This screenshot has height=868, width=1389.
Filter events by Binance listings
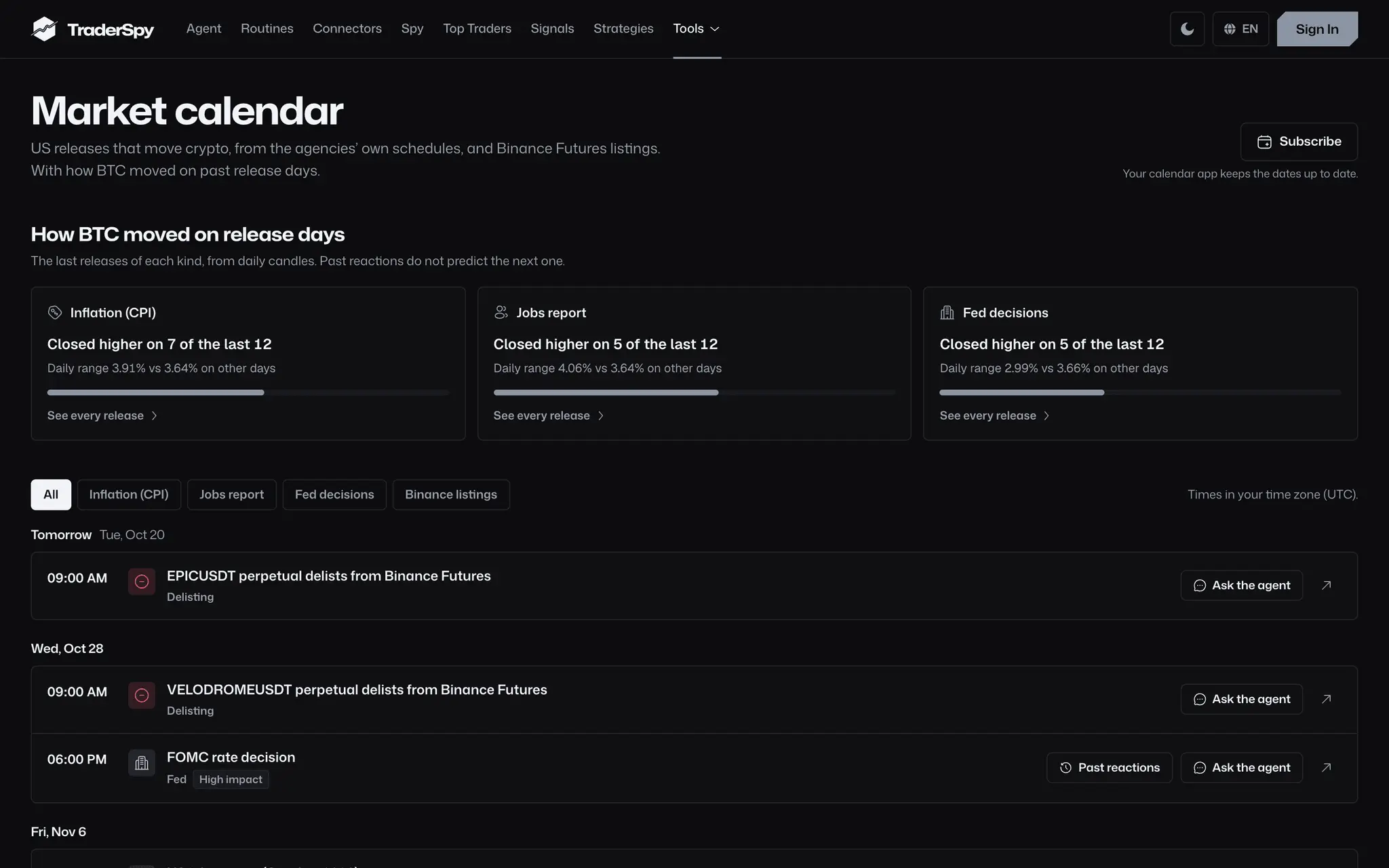click(x=451, y=494)
